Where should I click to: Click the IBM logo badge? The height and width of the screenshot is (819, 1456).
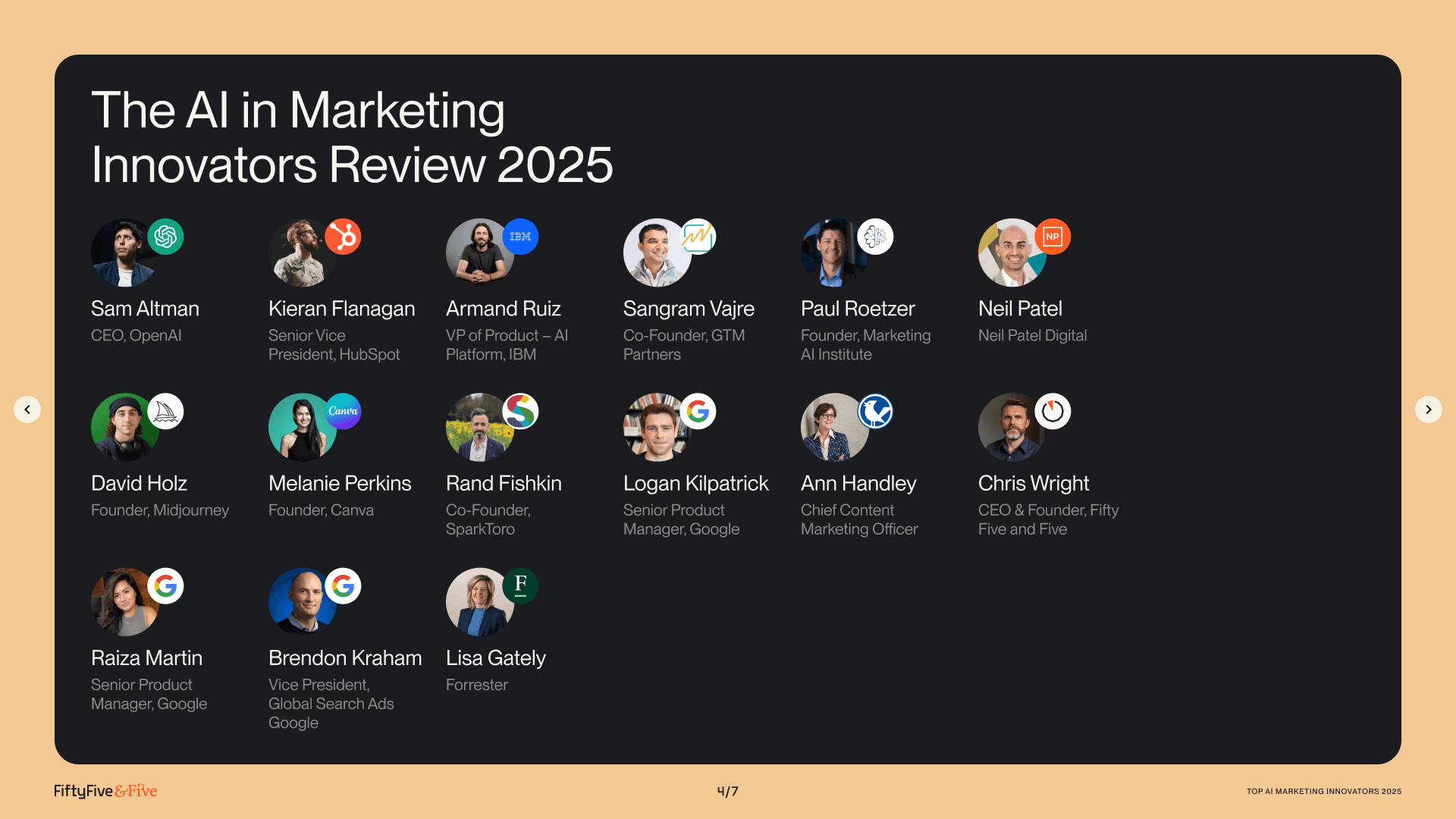point(520,237)
